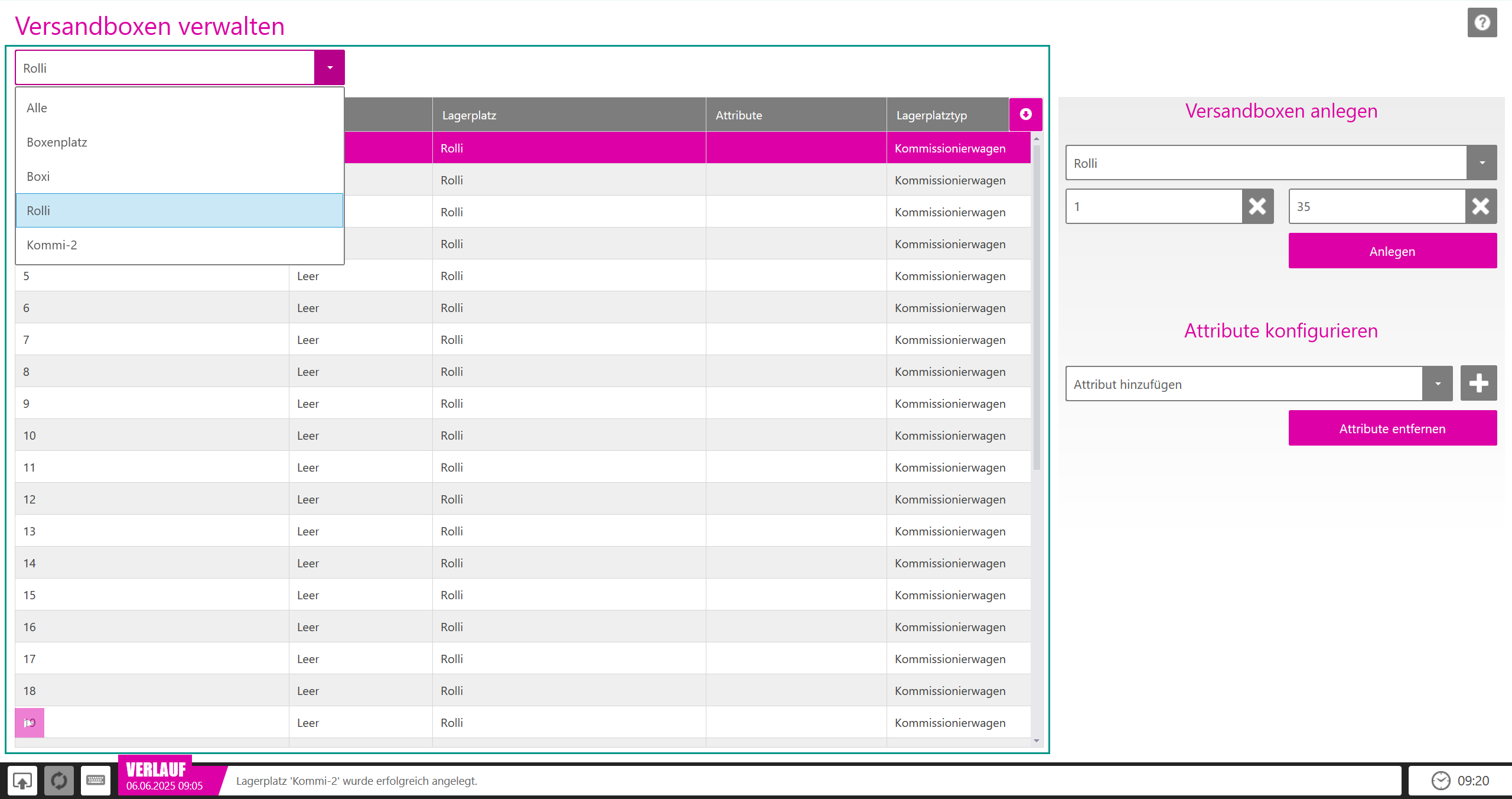Click the upload screen icon bottom left
This screenshot has height=799, width=1512.
tap(22, 781)
